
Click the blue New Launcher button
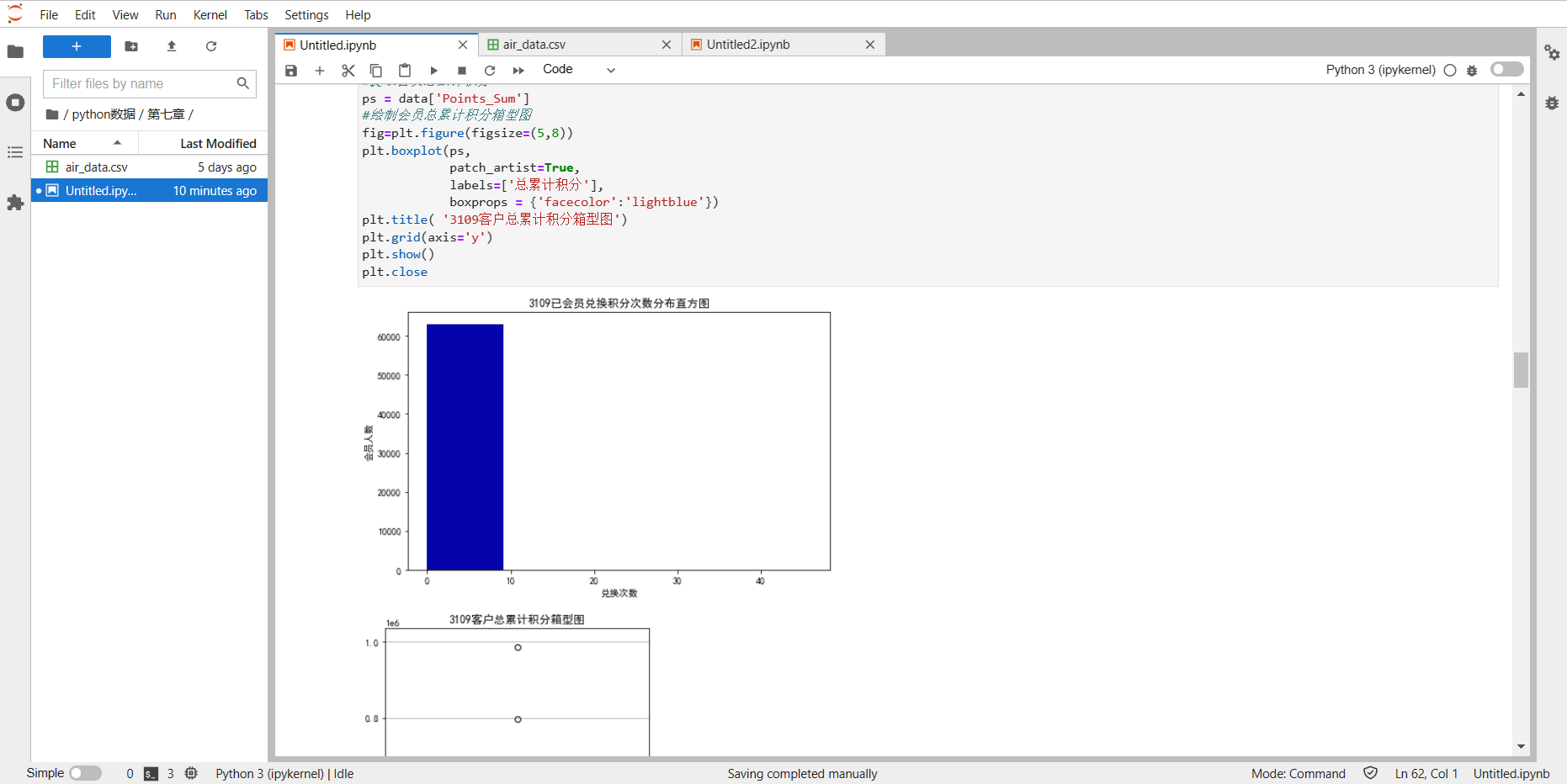coord(77,46)
